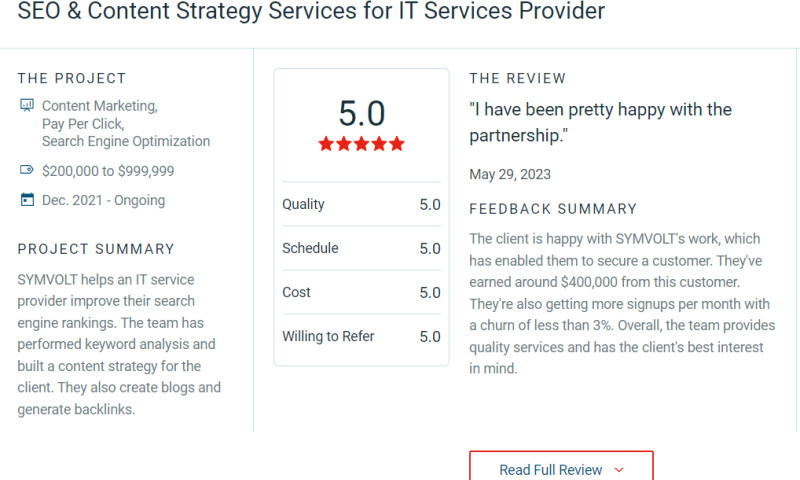Select the Content Marketing service text

99,106
